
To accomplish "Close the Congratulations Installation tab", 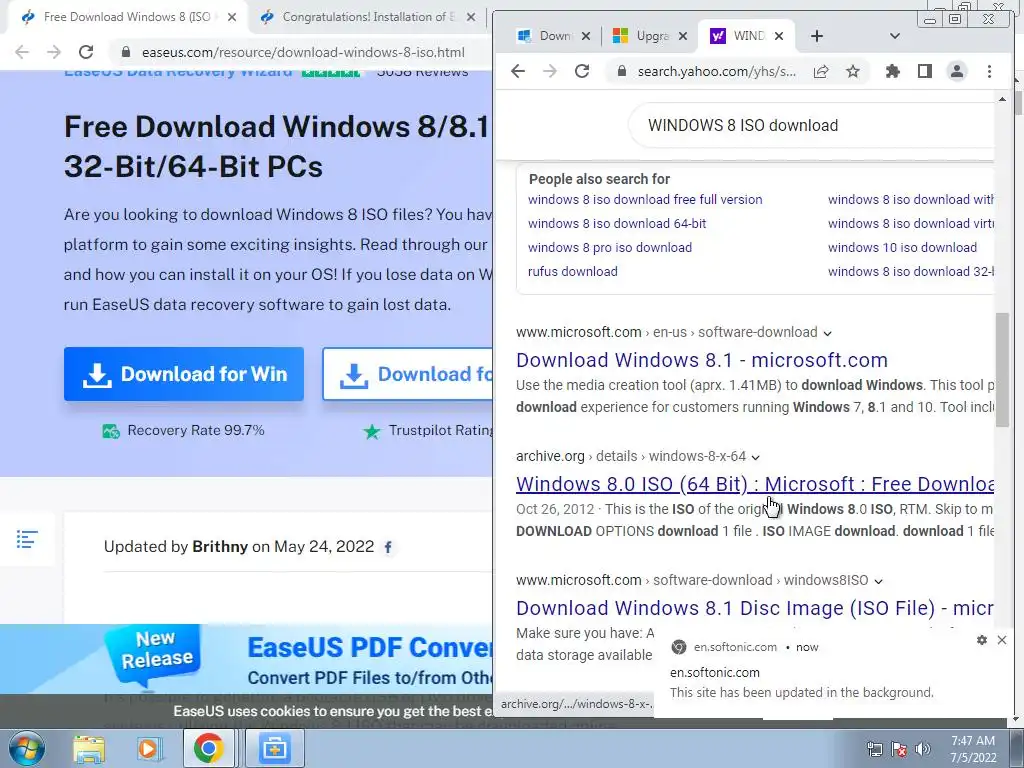I will point(471,17).
